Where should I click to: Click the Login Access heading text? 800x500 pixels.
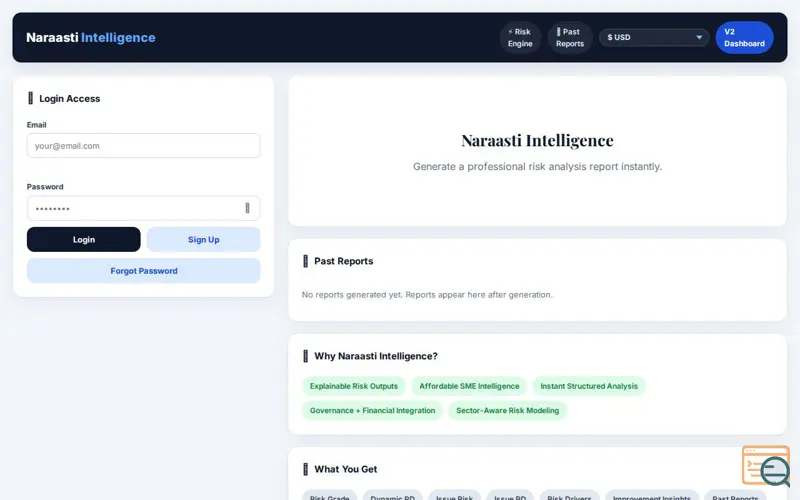click(69, 98)
